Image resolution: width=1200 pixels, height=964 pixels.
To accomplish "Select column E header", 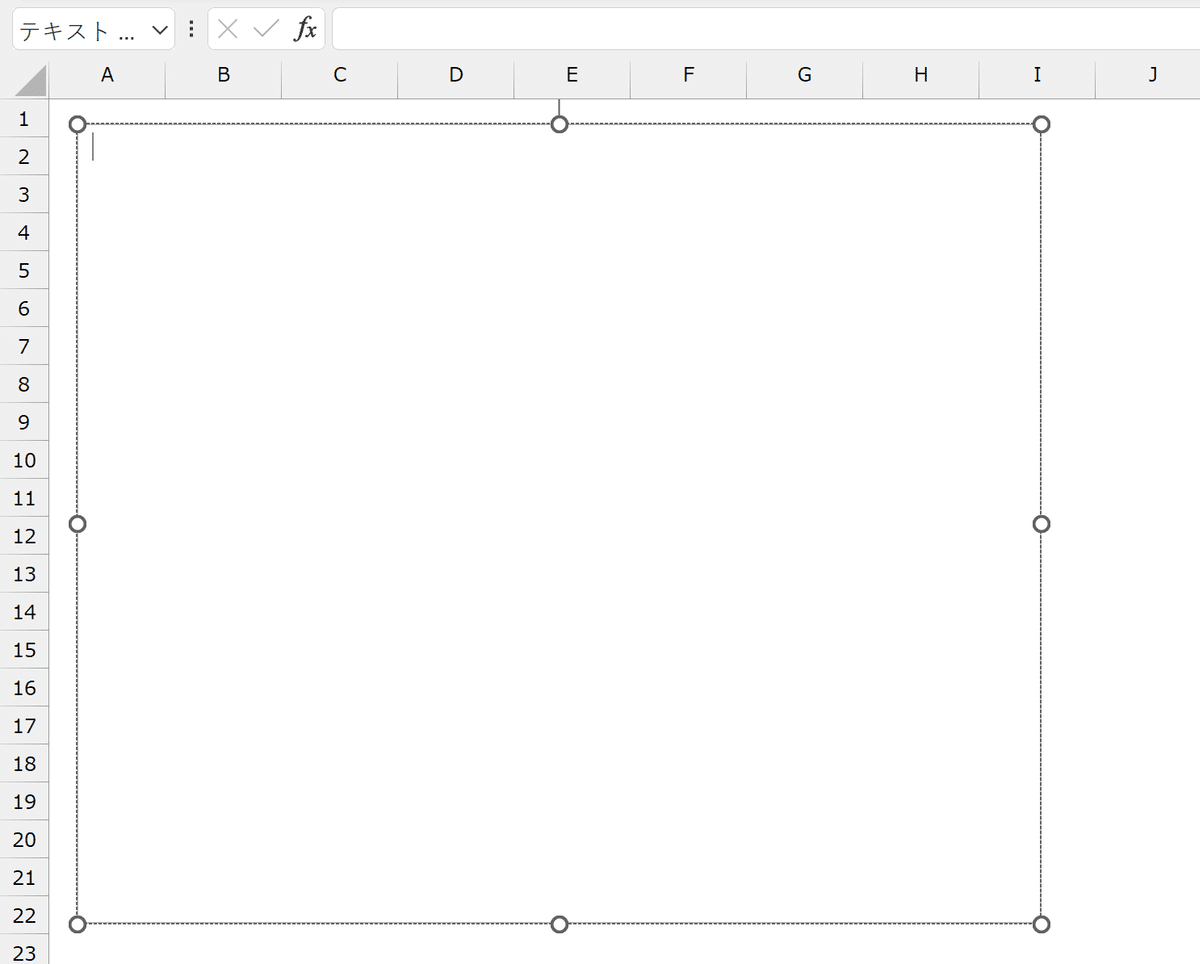I will click(572, 75).
